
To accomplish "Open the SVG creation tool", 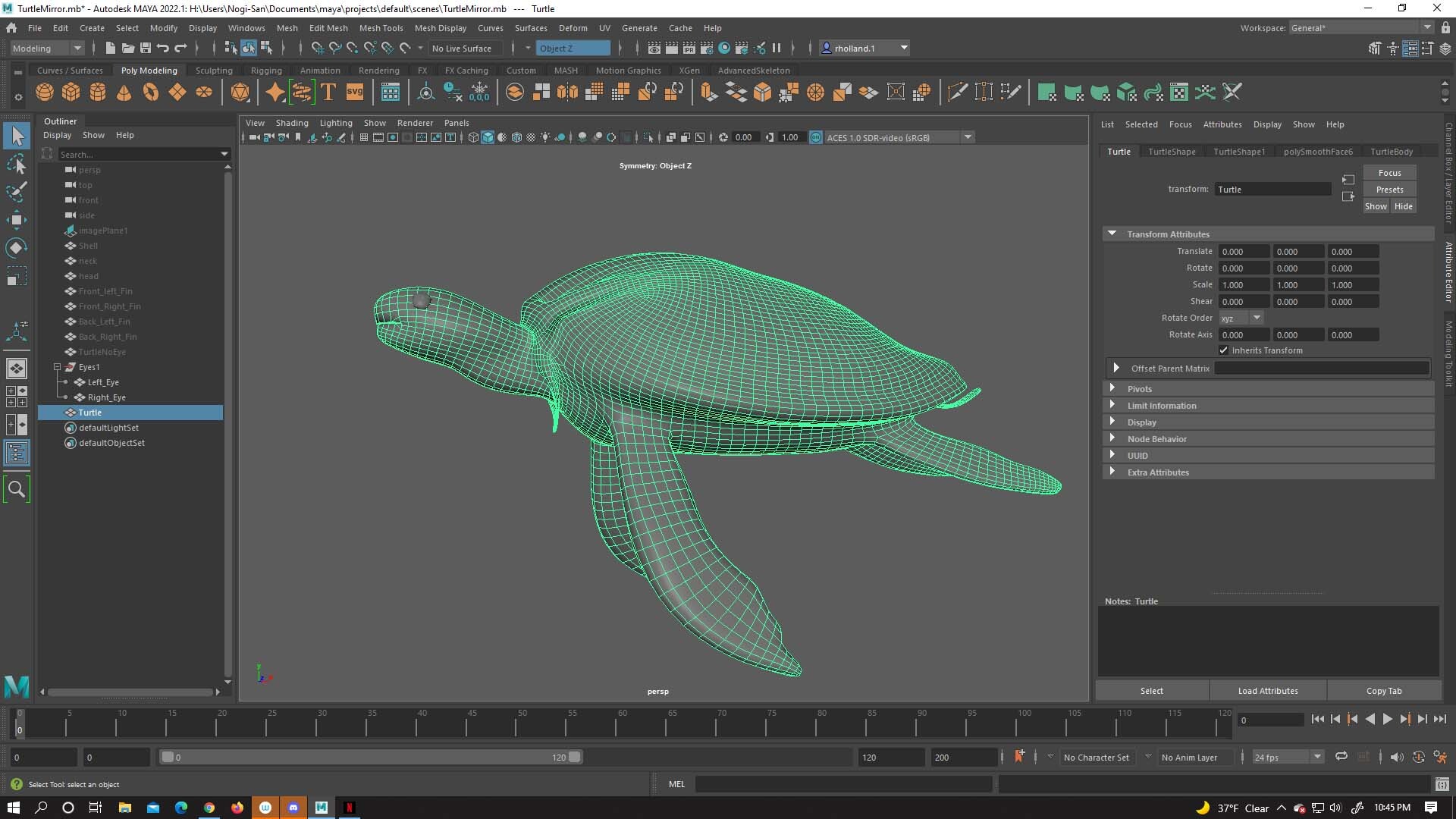I will pos(354,92).
